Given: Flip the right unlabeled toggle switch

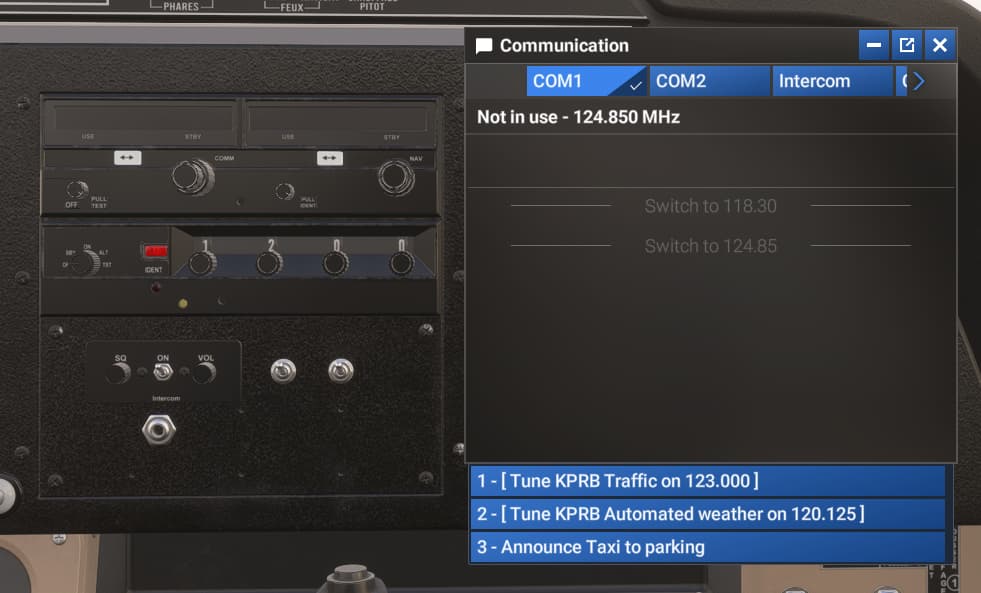Looking at the screenshot, I should (x=341, y=371).
